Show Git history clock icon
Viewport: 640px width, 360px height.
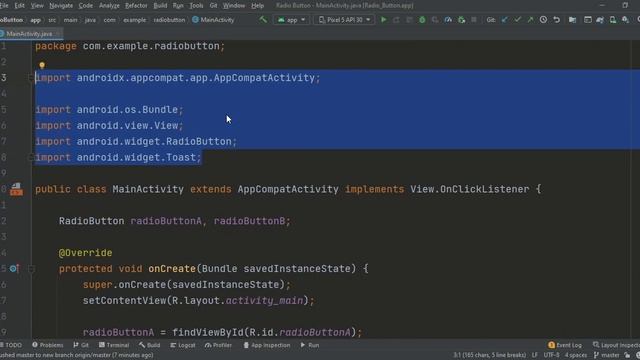(x=543, y=20)
